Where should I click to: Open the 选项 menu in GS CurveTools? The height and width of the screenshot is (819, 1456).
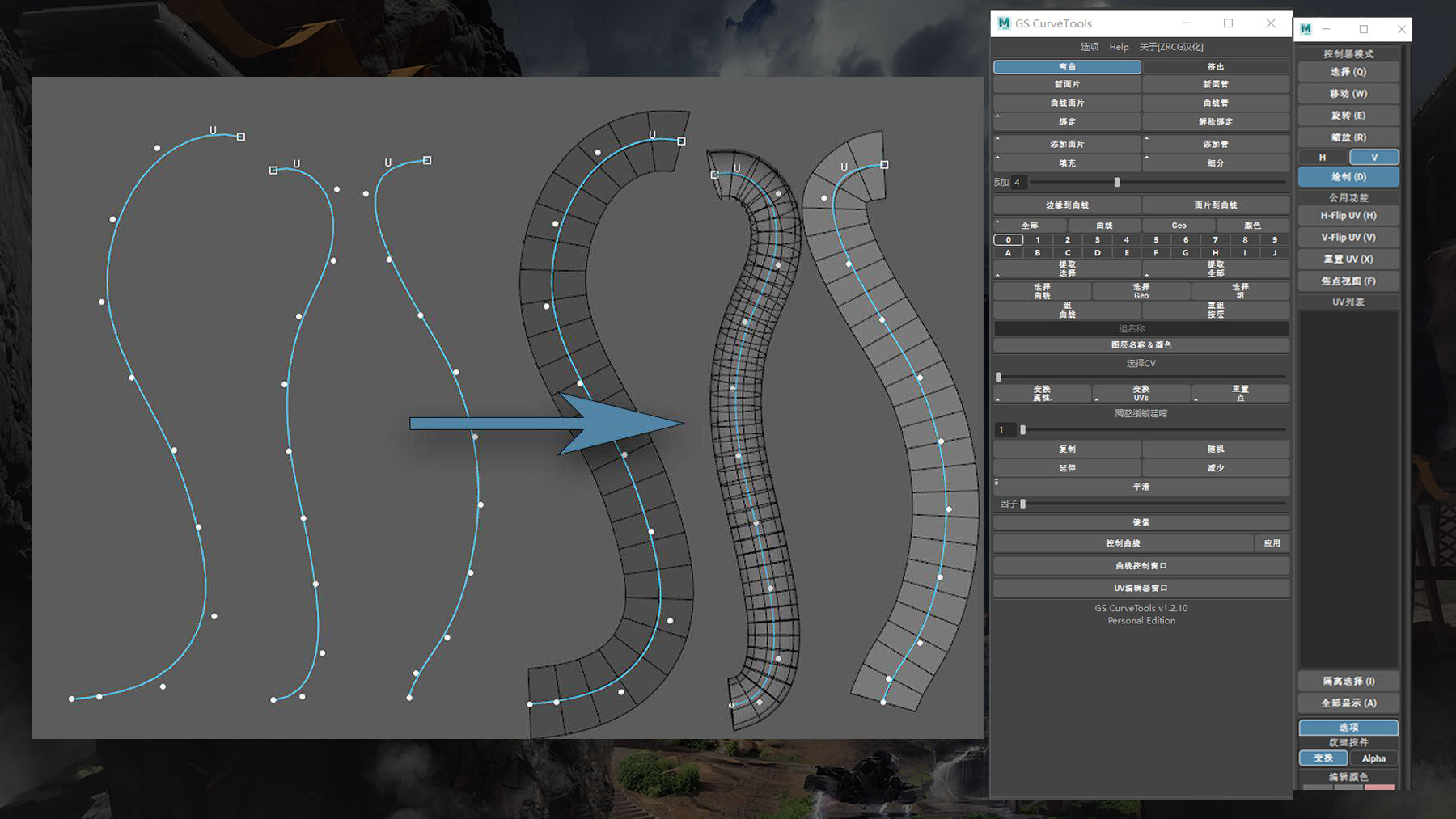click(x=1090, y=47)
